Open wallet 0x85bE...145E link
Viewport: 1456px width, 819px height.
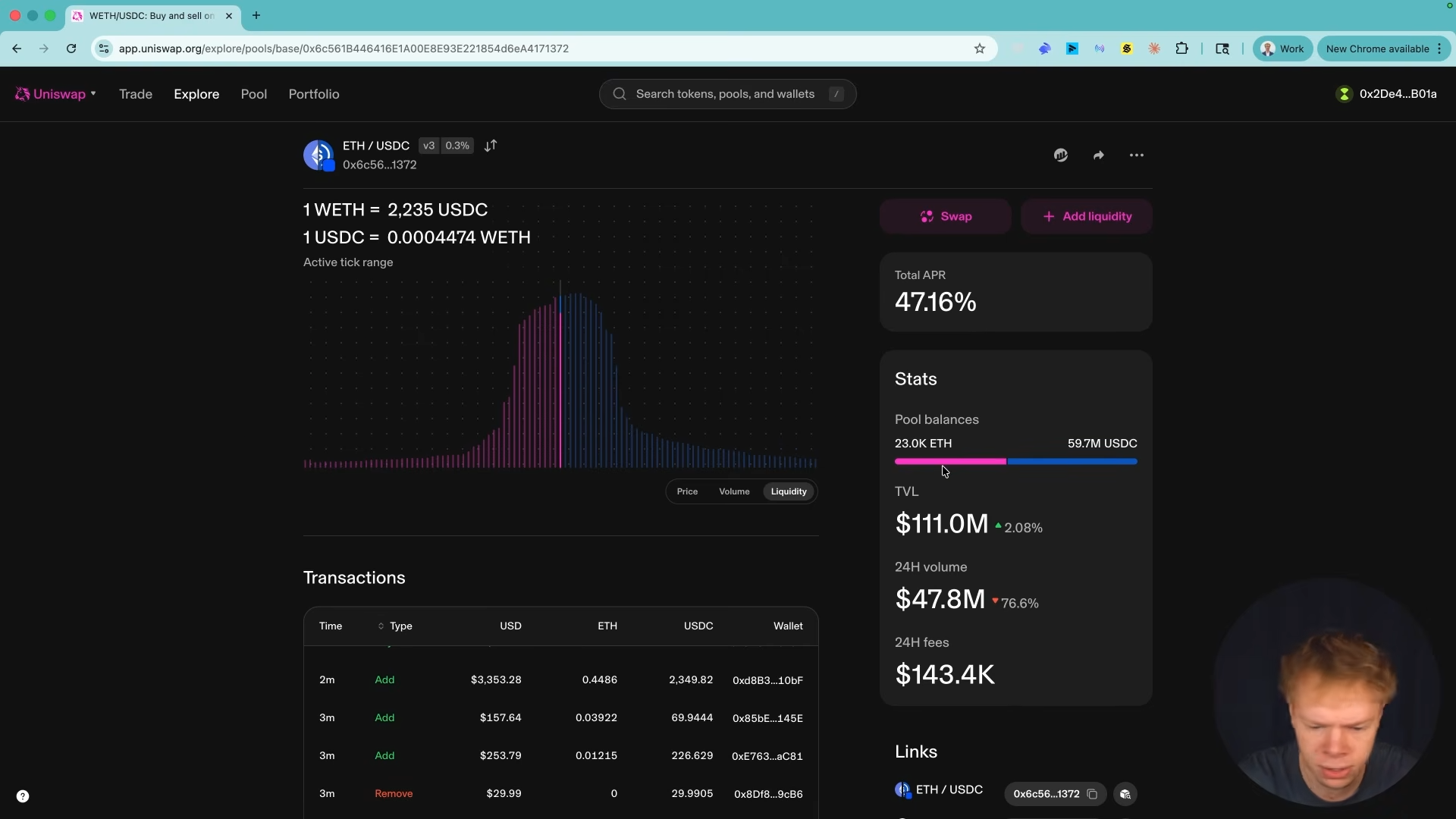click(767, 718)
